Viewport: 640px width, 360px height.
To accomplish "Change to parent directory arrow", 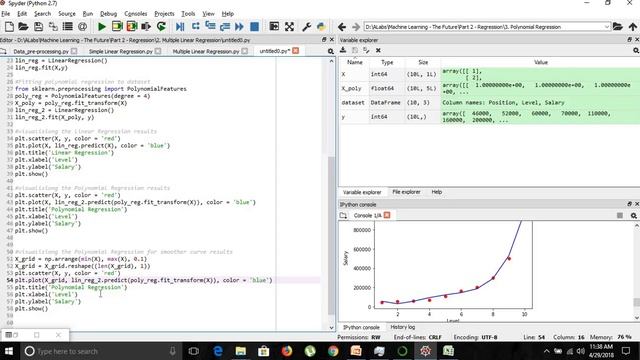I will 633,27.
